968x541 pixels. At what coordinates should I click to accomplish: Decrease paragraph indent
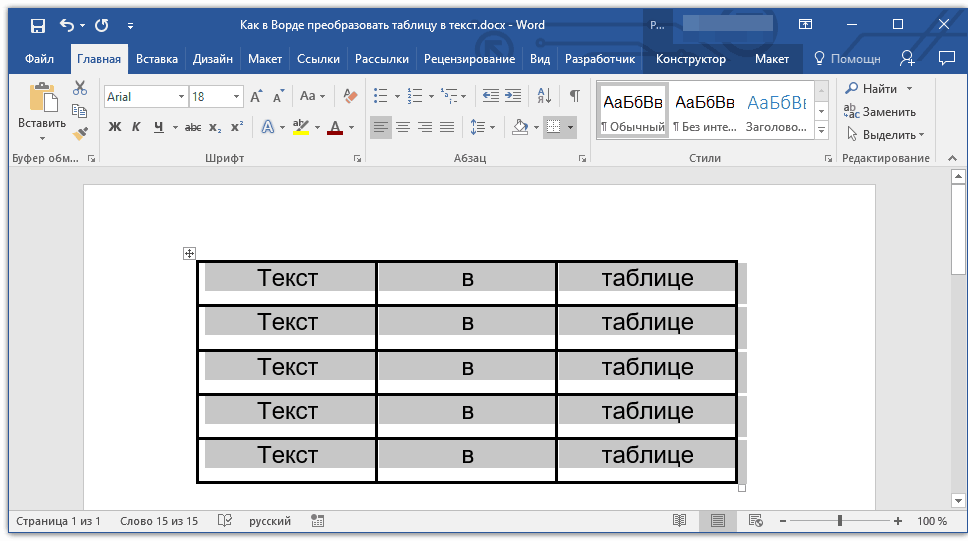pyautogui.click(x=491, y=96)
